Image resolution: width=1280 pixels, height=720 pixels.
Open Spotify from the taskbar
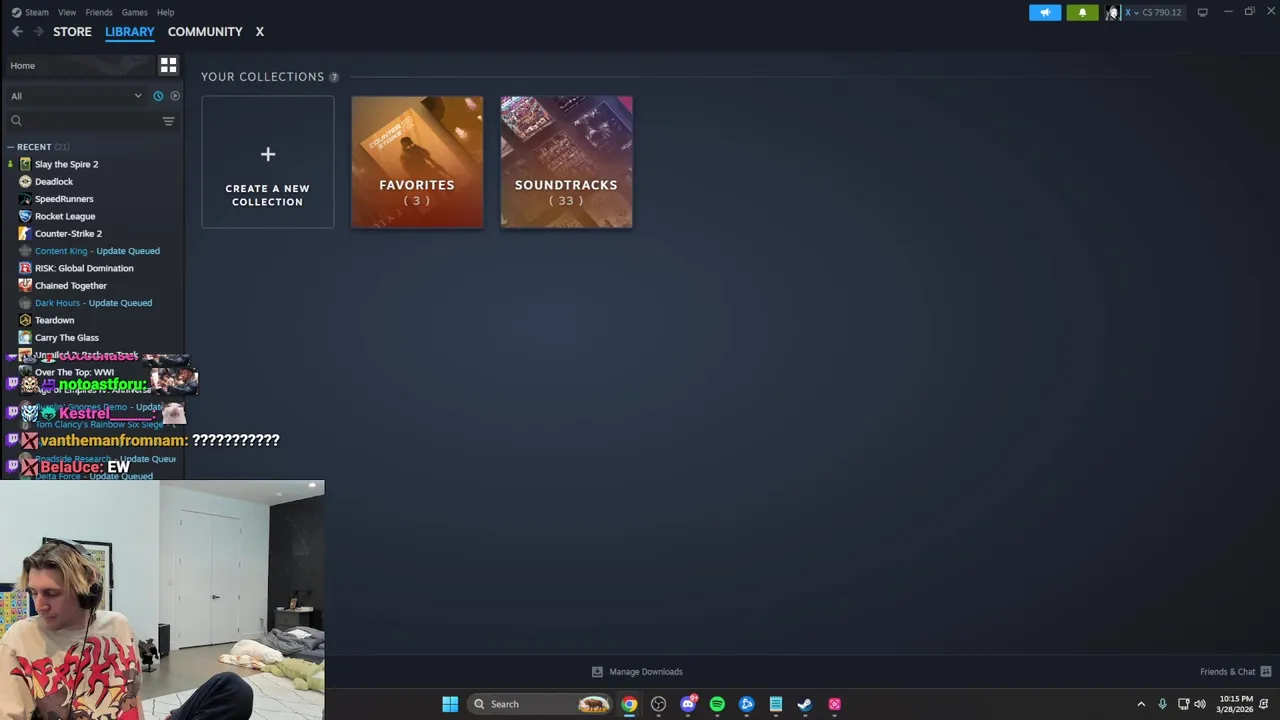717,704
